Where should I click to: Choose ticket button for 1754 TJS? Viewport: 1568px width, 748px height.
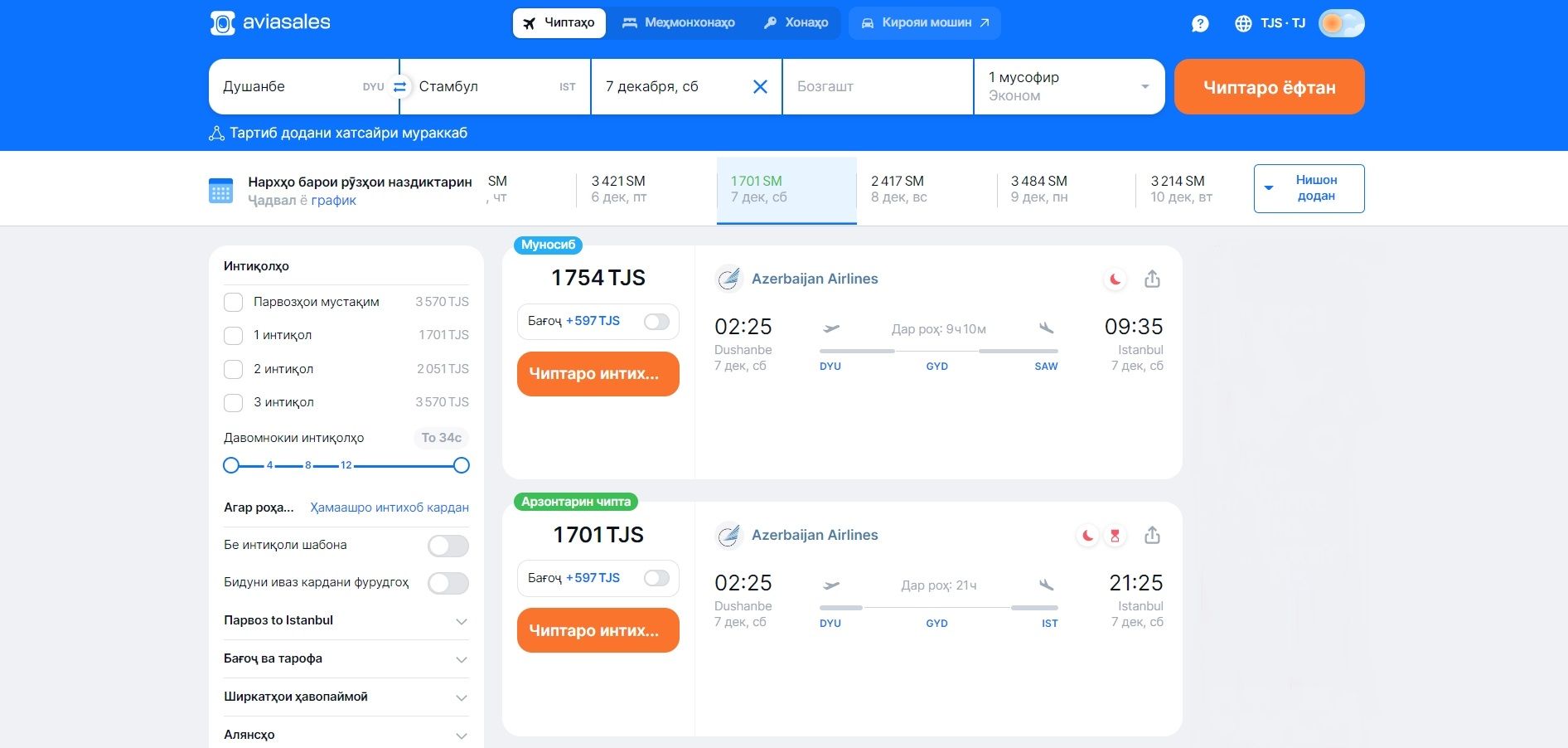coord(598,374)
